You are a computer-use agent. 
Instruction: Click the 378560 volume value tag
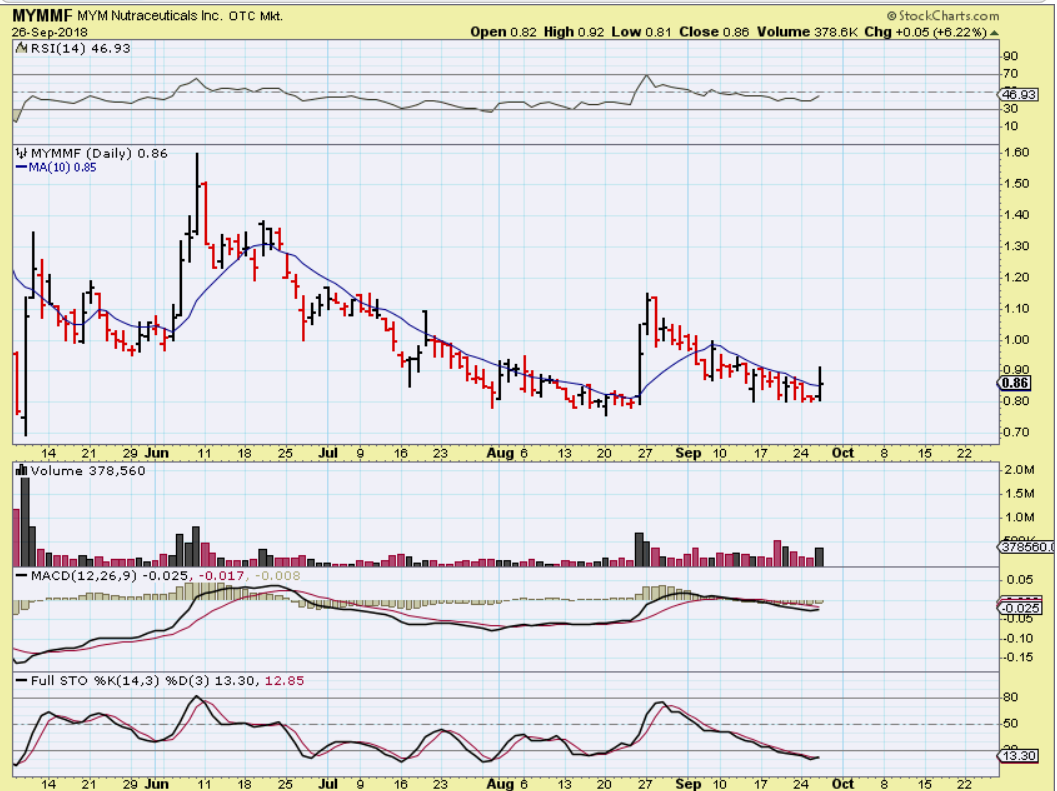click(1025, 546)
